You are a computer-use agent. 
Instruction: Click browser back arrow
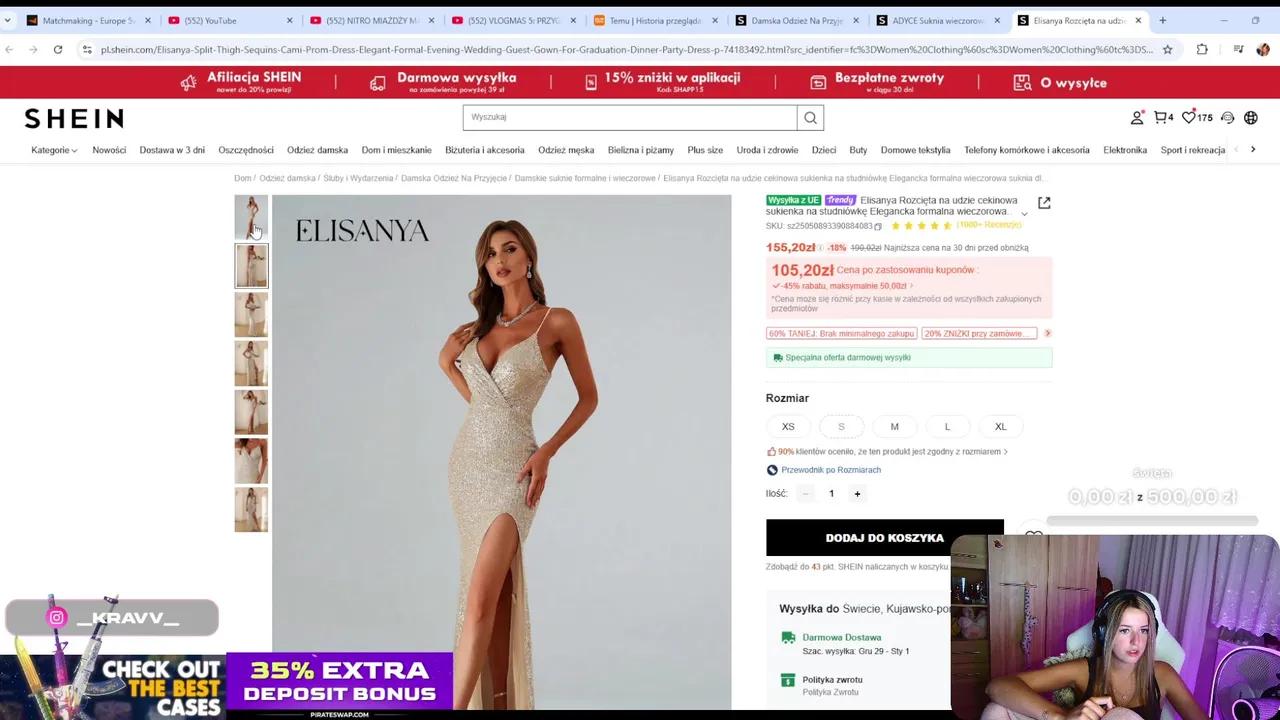9,49
